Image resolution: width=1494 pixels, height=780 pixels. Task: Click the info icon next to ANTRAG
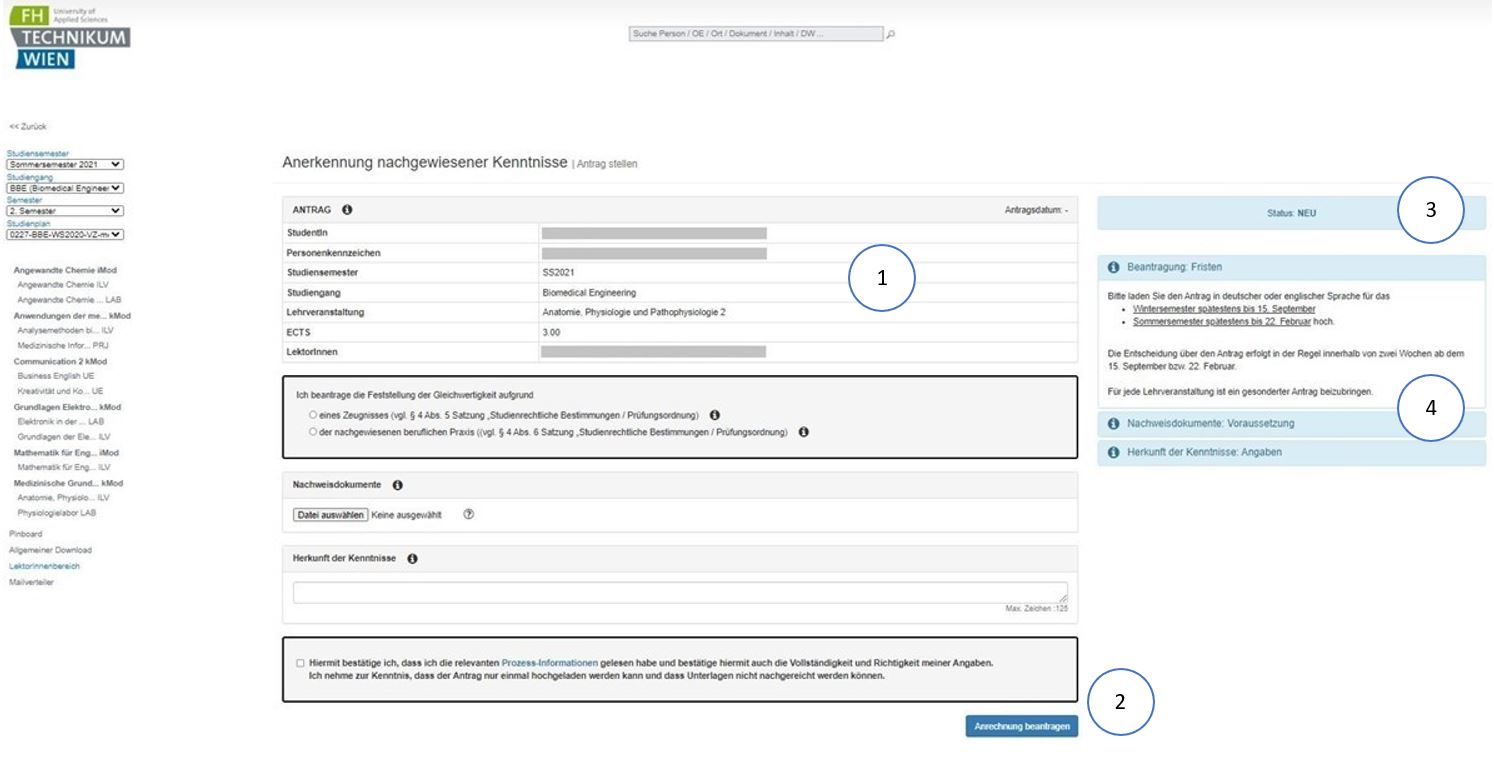click(x=347, y=210)
